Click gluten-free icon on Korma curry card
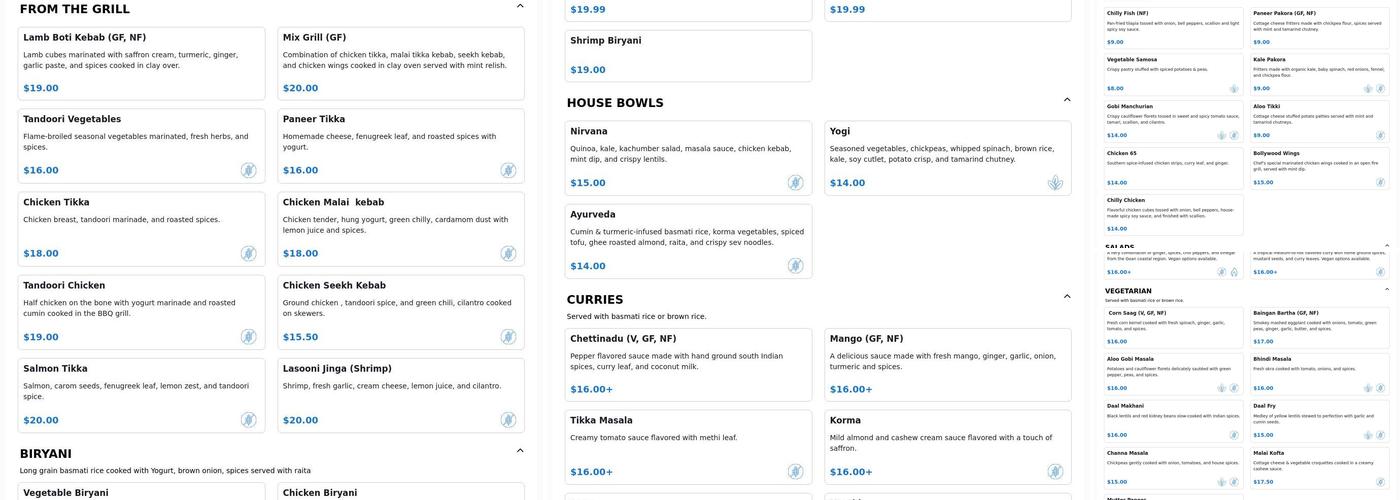 1055,472
